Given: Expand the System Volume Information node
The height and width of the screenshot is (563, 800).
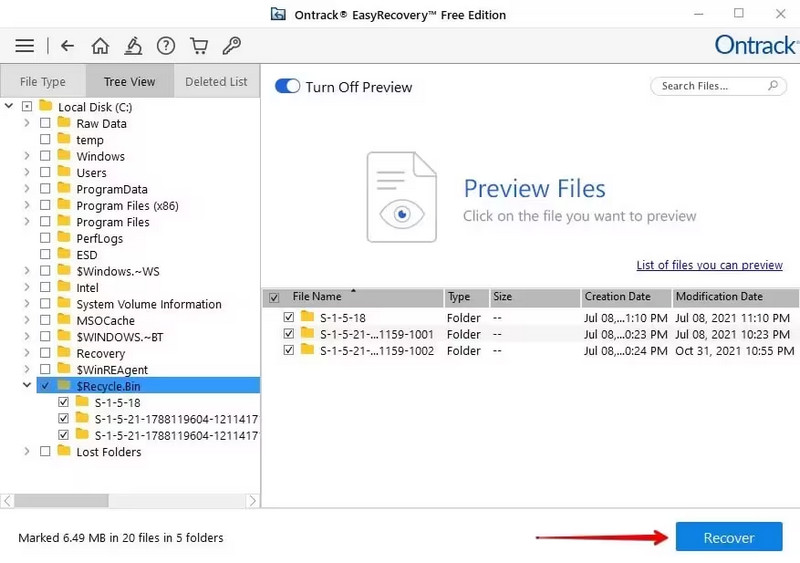Looking at the screenshot, I should [x=27, y=303].
